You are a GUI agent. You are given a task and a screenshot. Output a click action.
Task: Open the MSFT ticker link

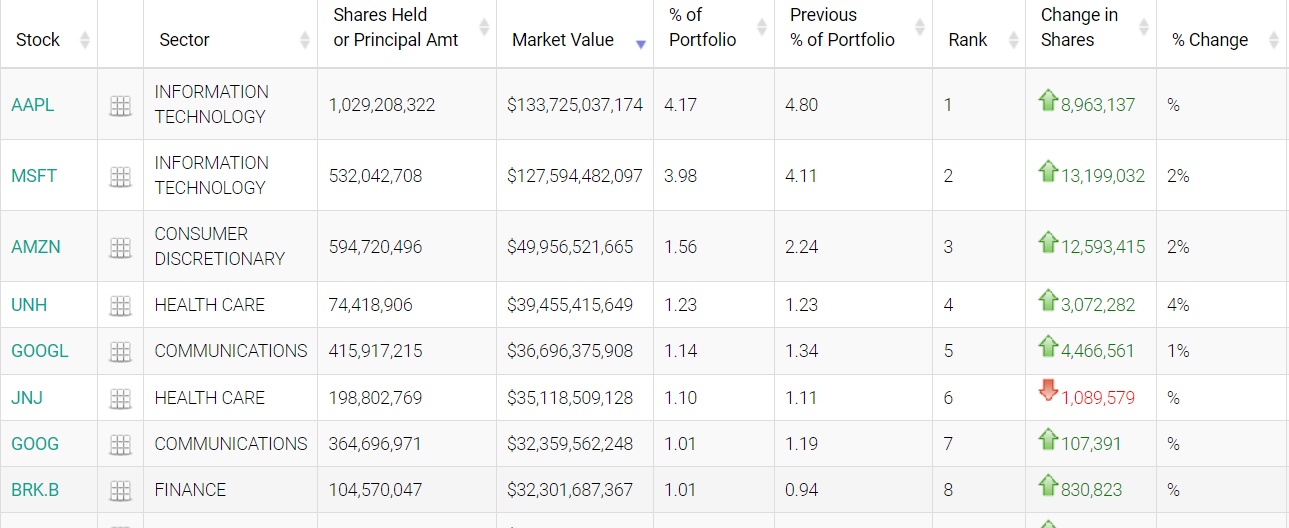[34, 176]
